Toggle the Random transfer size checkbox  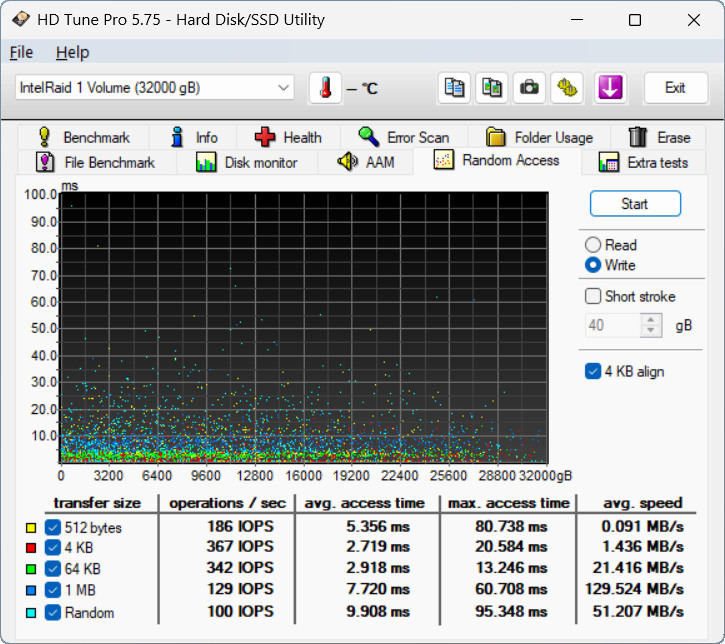(x=53, y=613)
